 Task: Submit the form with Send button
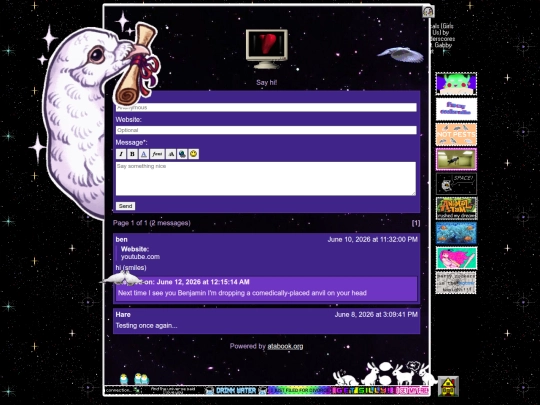point(125,206)
